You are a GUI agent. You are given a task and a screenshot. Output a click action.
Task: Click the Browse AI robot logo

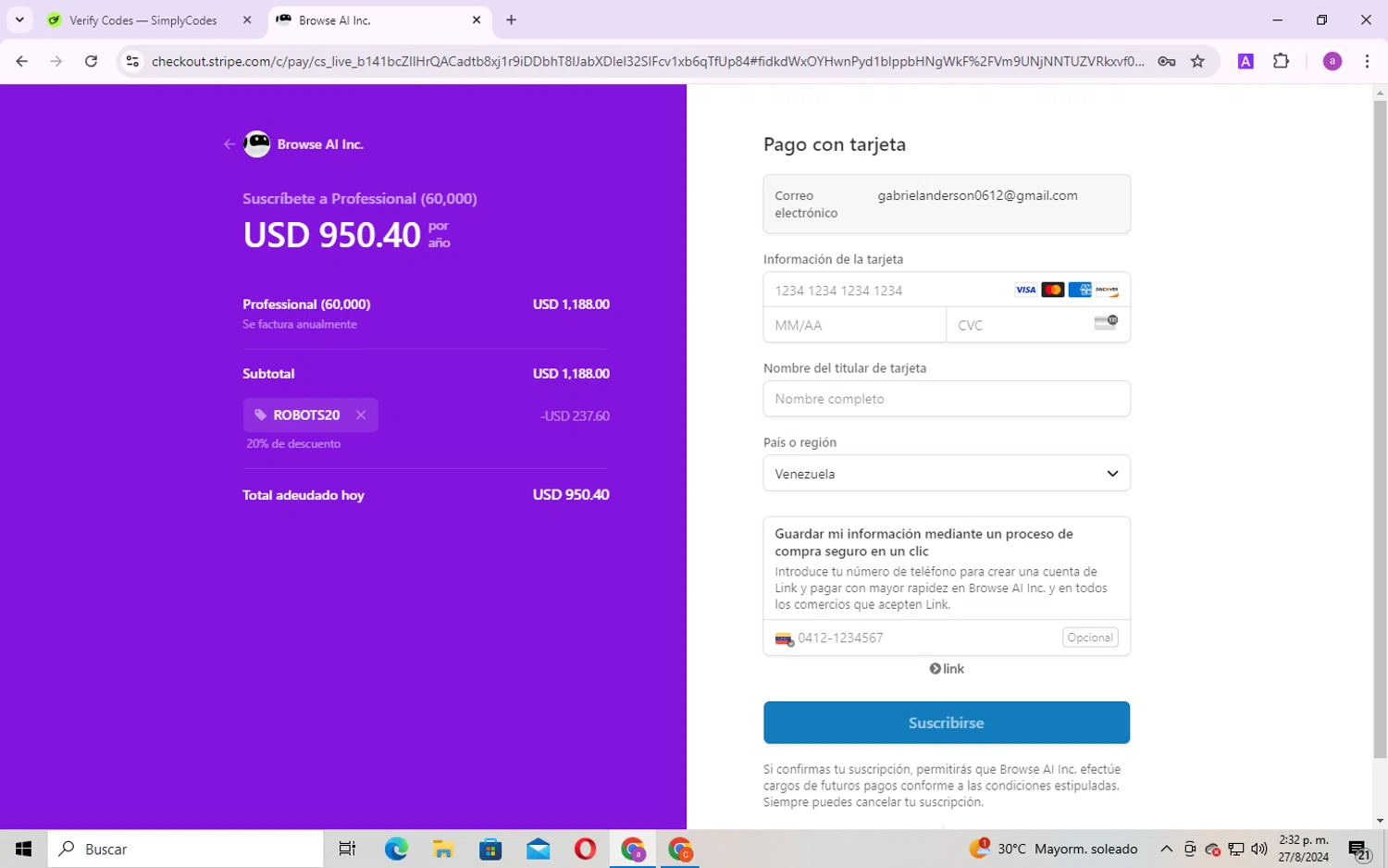point(257,144)
